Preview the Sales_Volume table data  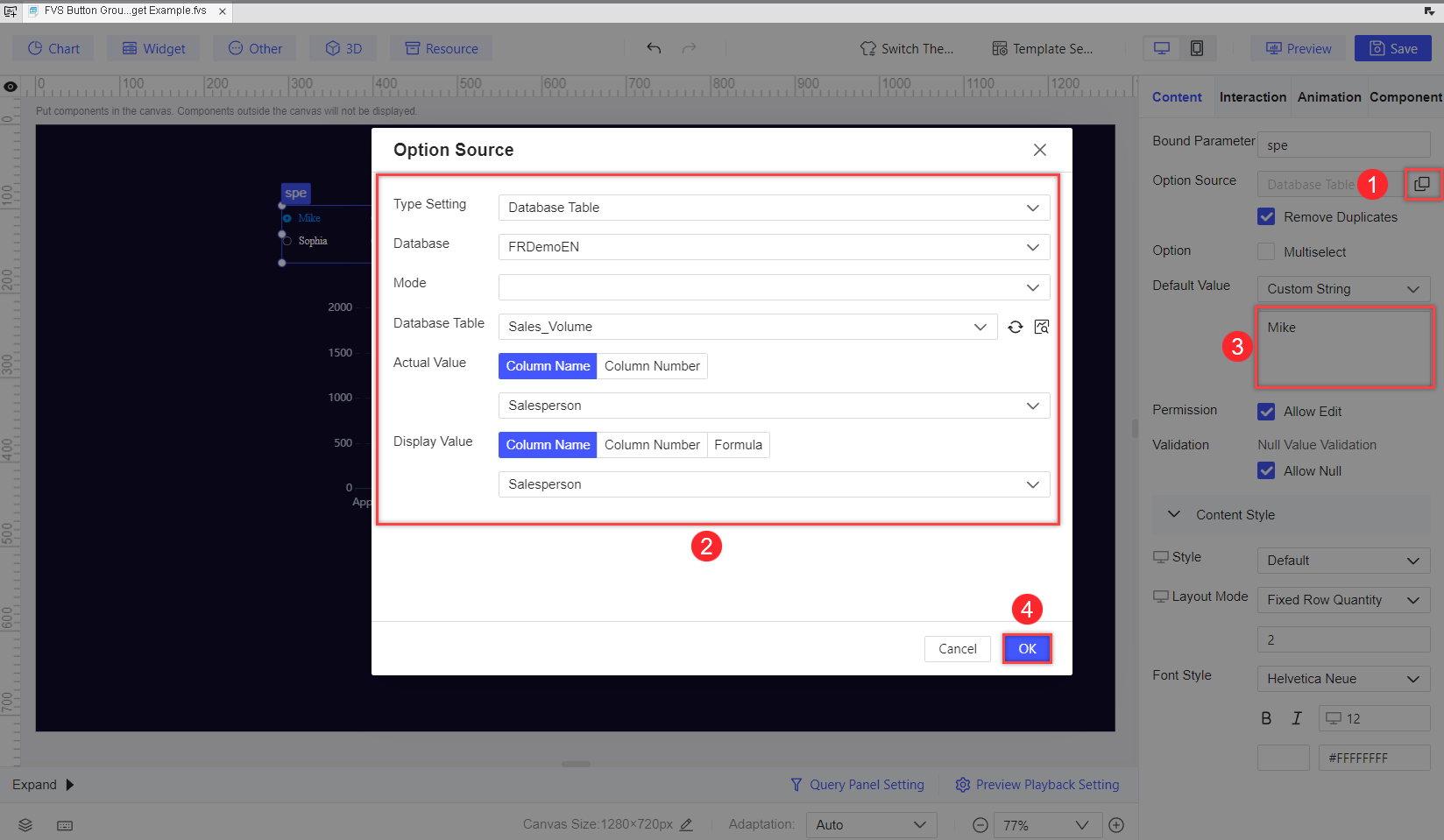coord(1042,327)
